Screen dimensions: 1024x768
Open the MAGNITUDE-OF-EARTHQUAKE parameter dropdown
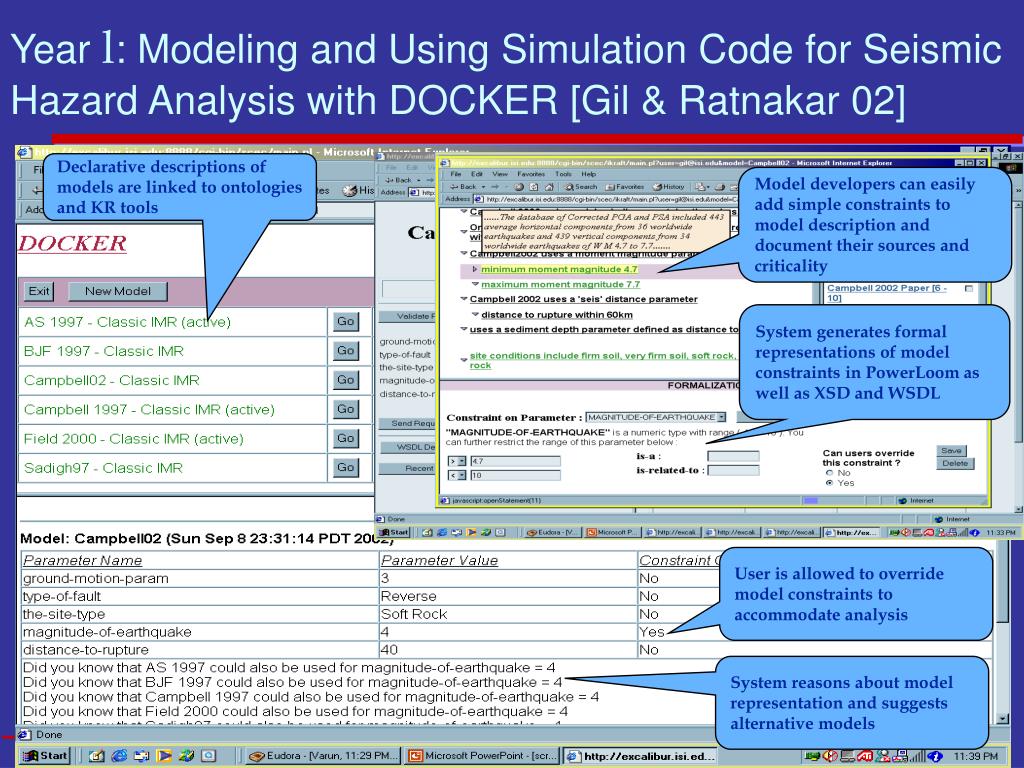tap(721, 417)
